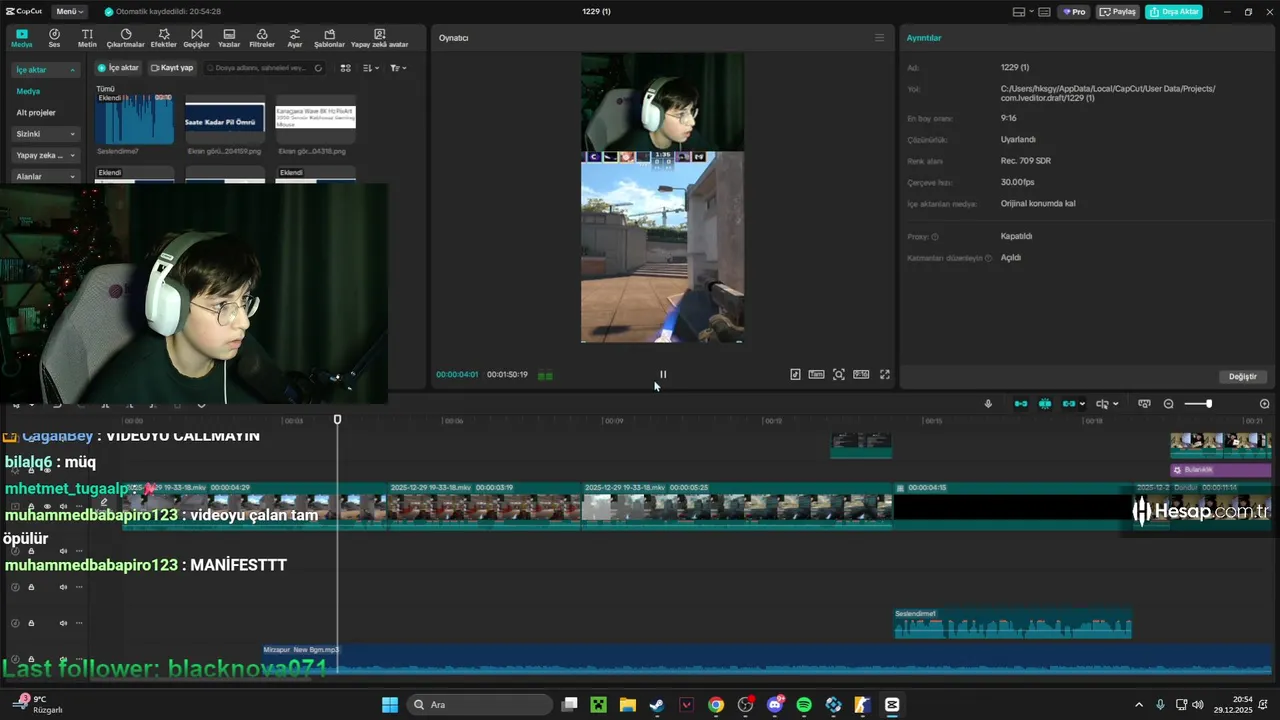Open Yapay zekâ avatar panel

pos(379,38)
